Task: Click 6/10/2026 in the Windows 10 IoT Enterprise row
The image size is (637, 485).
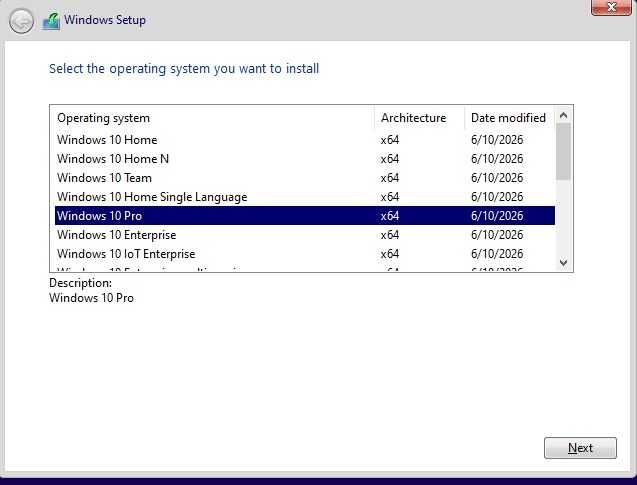Action: coord(497,254)
